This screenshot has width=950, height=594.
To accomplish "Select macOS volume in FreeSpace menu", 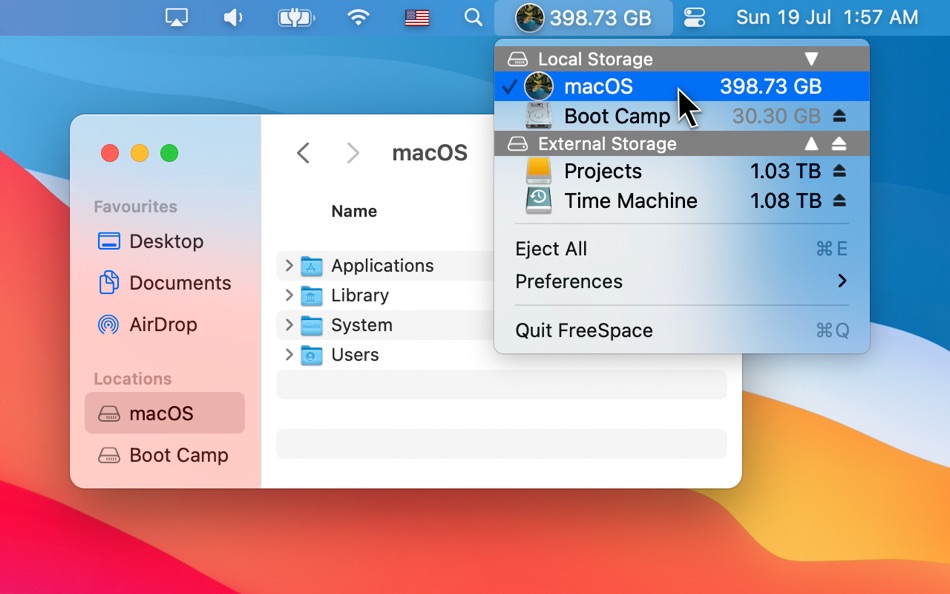I will (x=682, y=87).
